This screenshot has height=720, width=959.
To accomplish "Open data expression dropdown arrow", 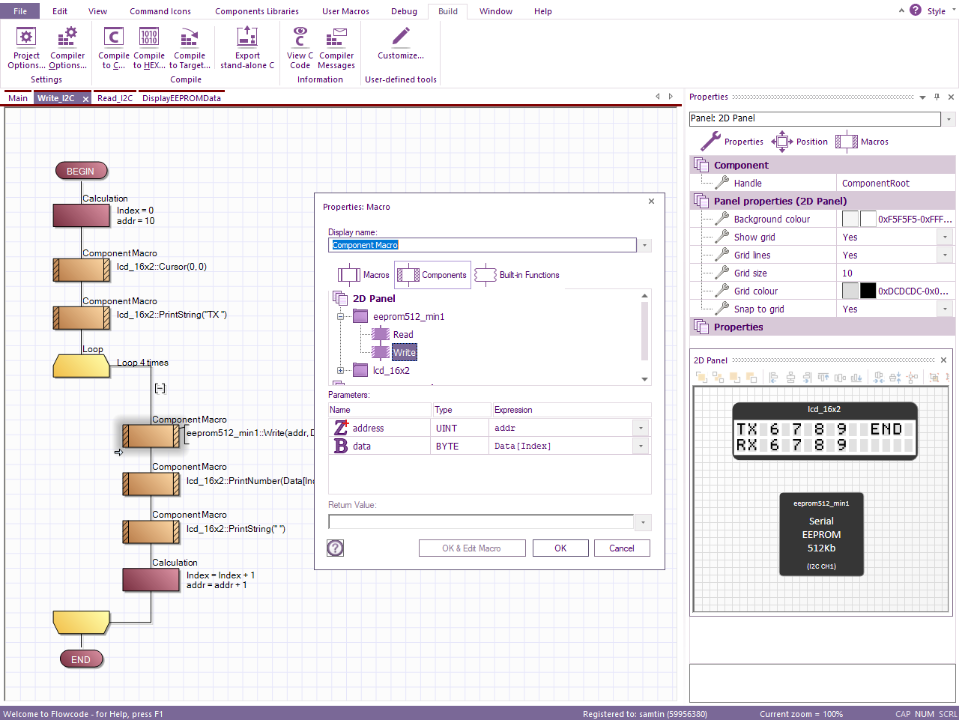I will click(x=641, y=446).
